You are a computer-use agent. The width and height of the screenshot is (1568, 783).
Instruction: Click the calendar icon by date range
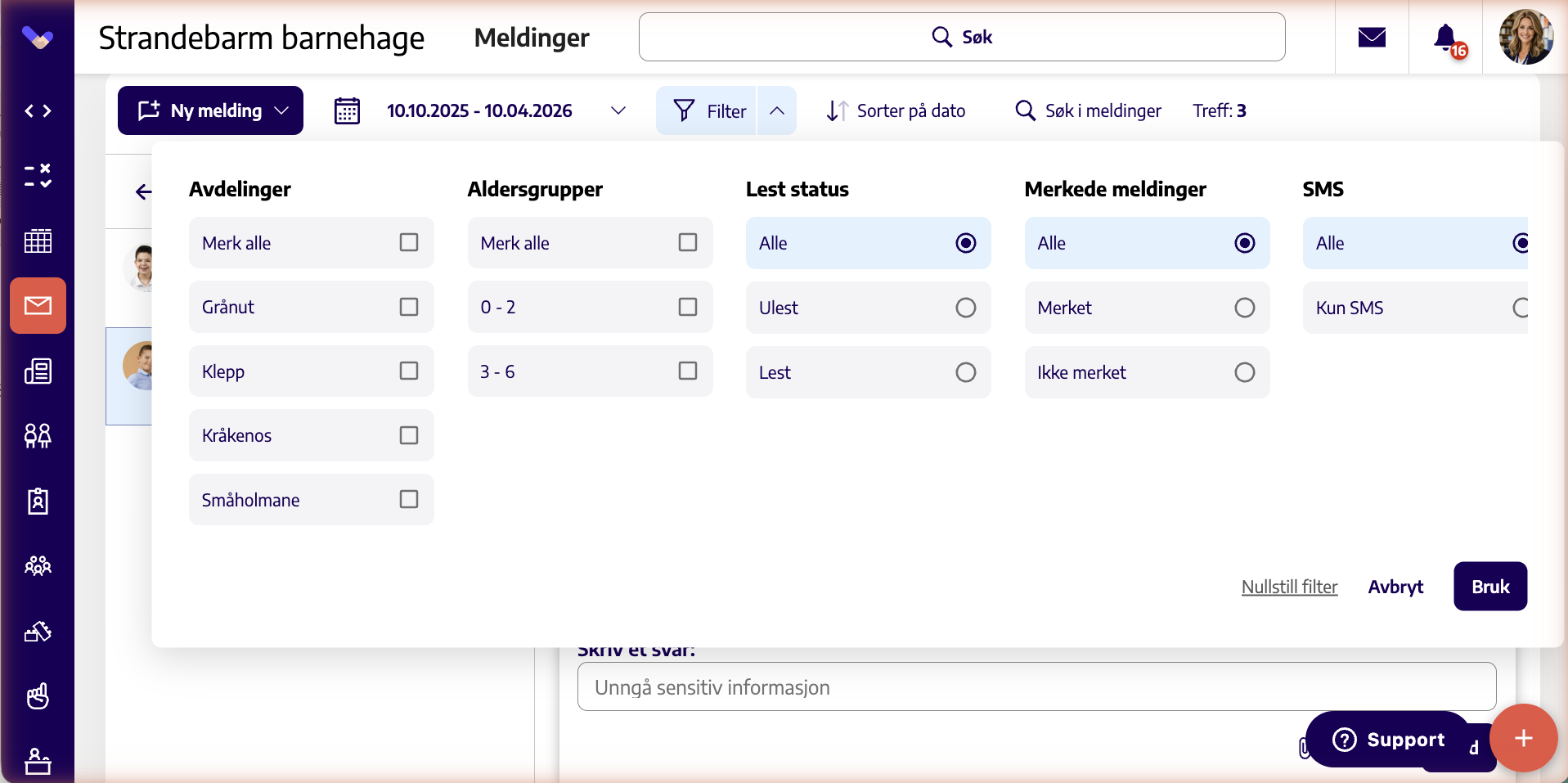[347, 110]
